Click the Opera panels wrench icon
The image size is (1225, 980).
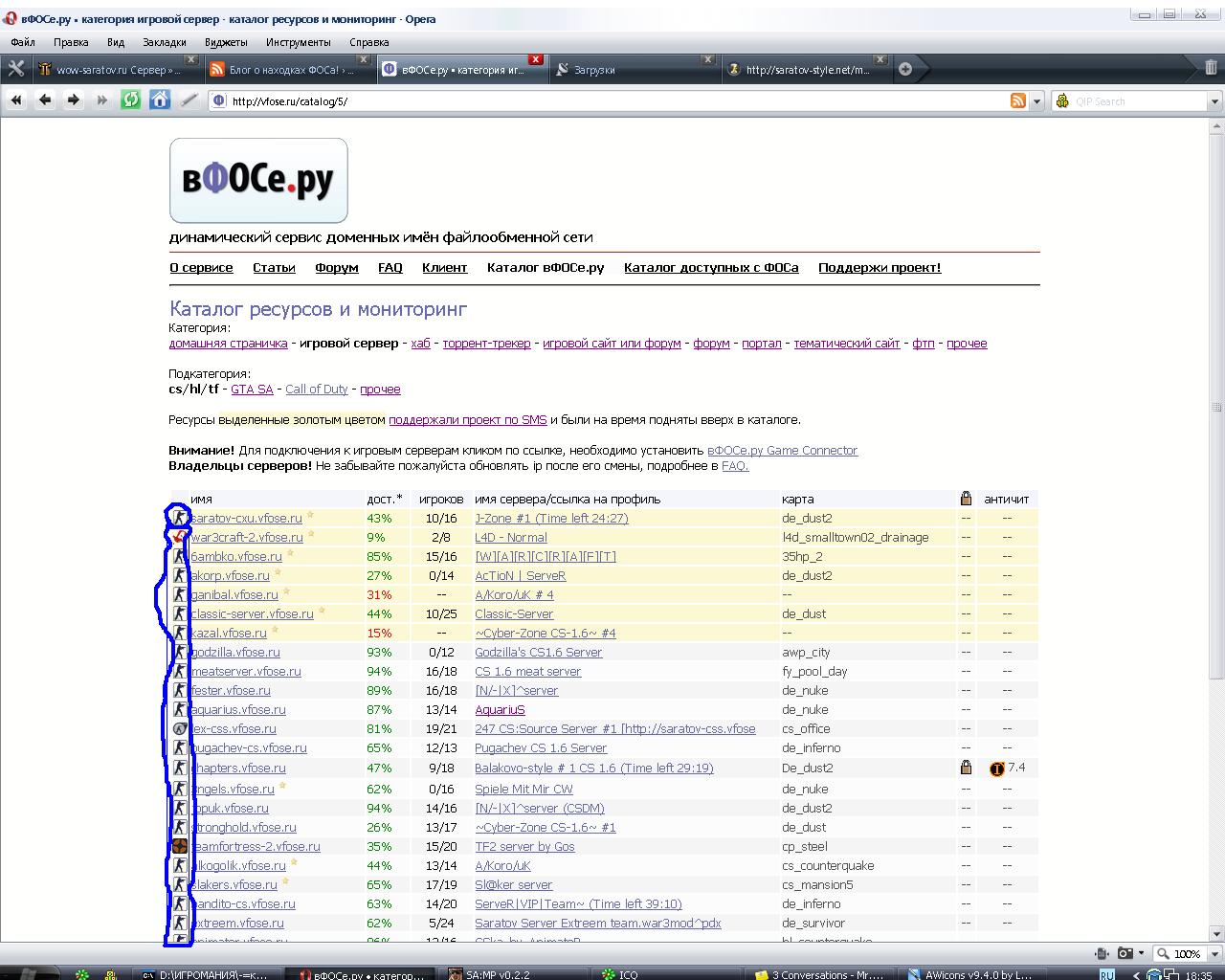click(15, 68)
